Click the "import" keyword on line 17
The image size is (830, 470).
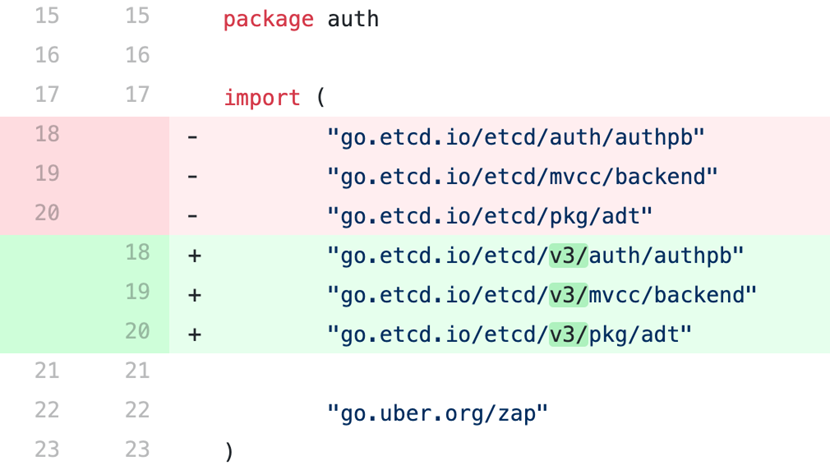[x=262, y=98]
